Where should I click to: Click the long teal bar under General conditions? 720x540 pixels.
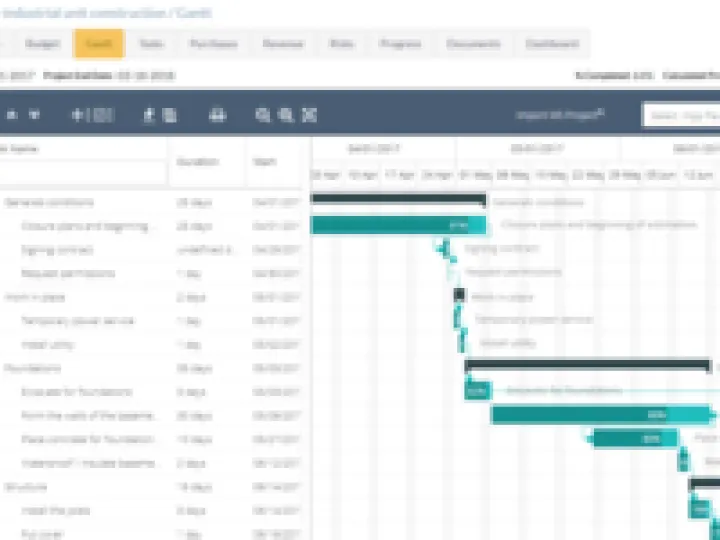[398, 225]
